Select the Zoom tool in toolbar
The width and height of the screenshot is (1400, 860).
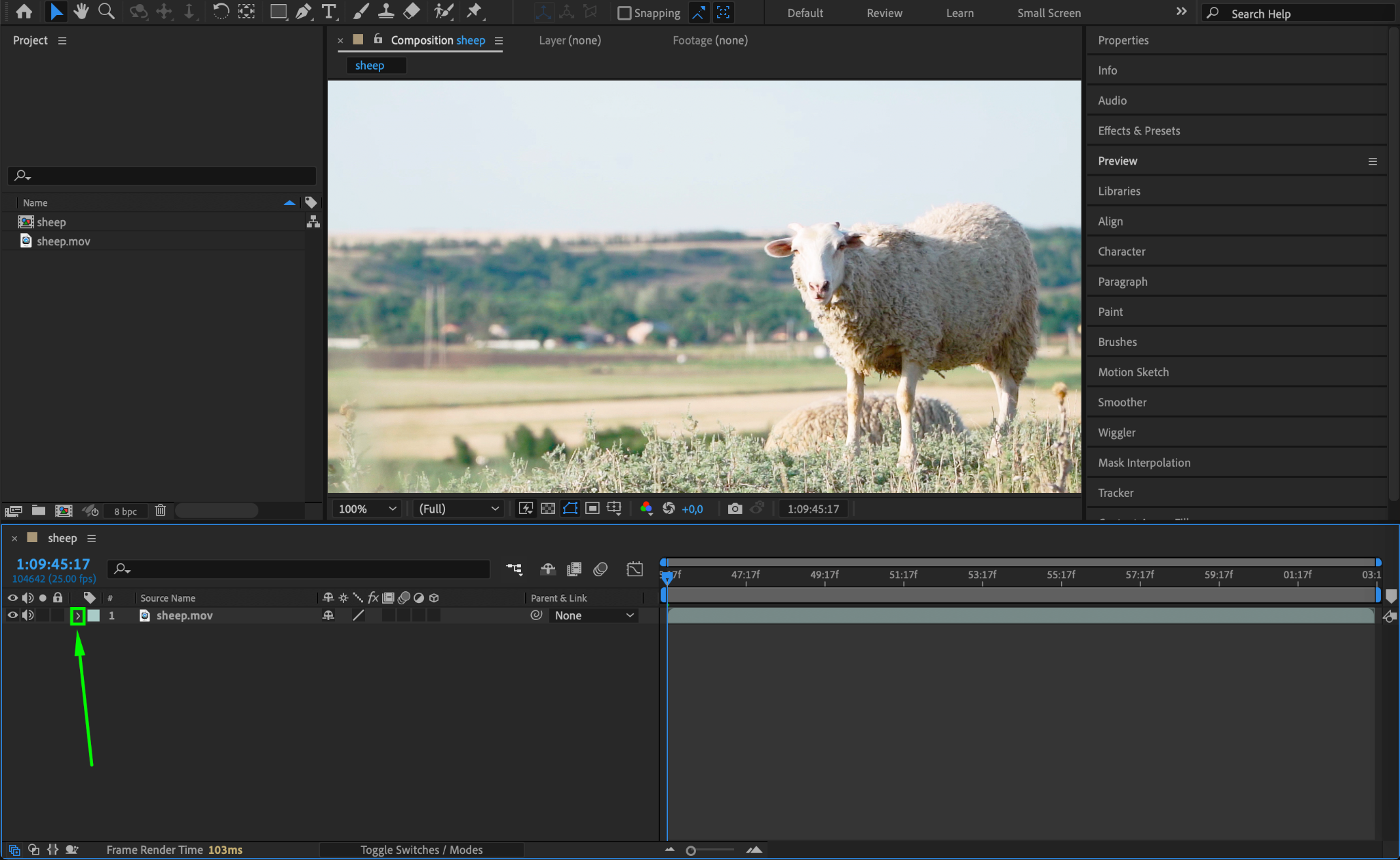click(x=107, y=12)
